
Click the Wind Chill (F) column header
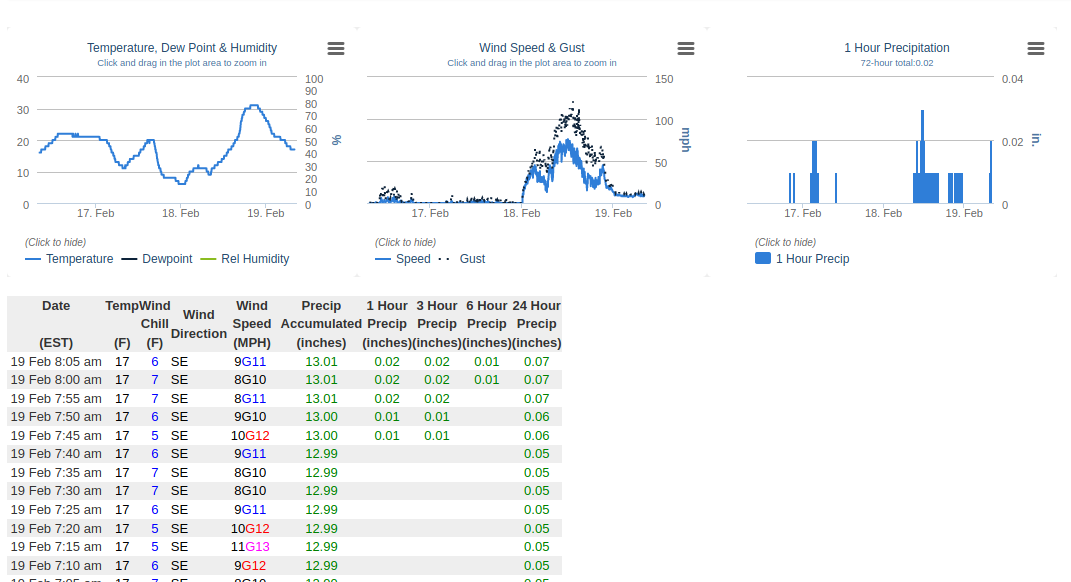point(154,324)
